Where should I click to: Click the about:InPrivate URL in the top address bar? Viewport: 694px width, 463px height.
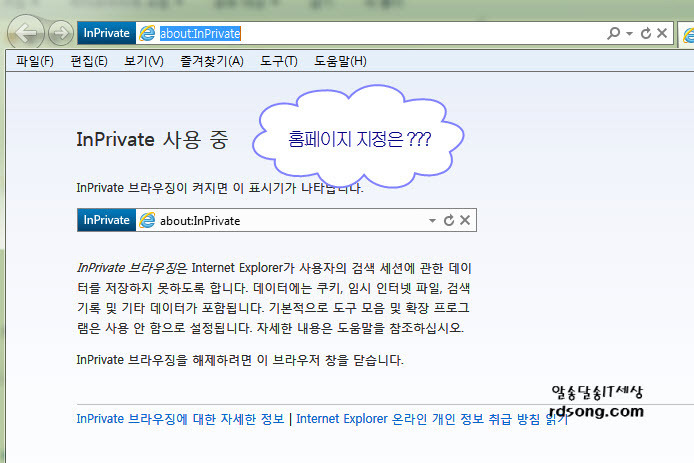(x=200, y=34)
